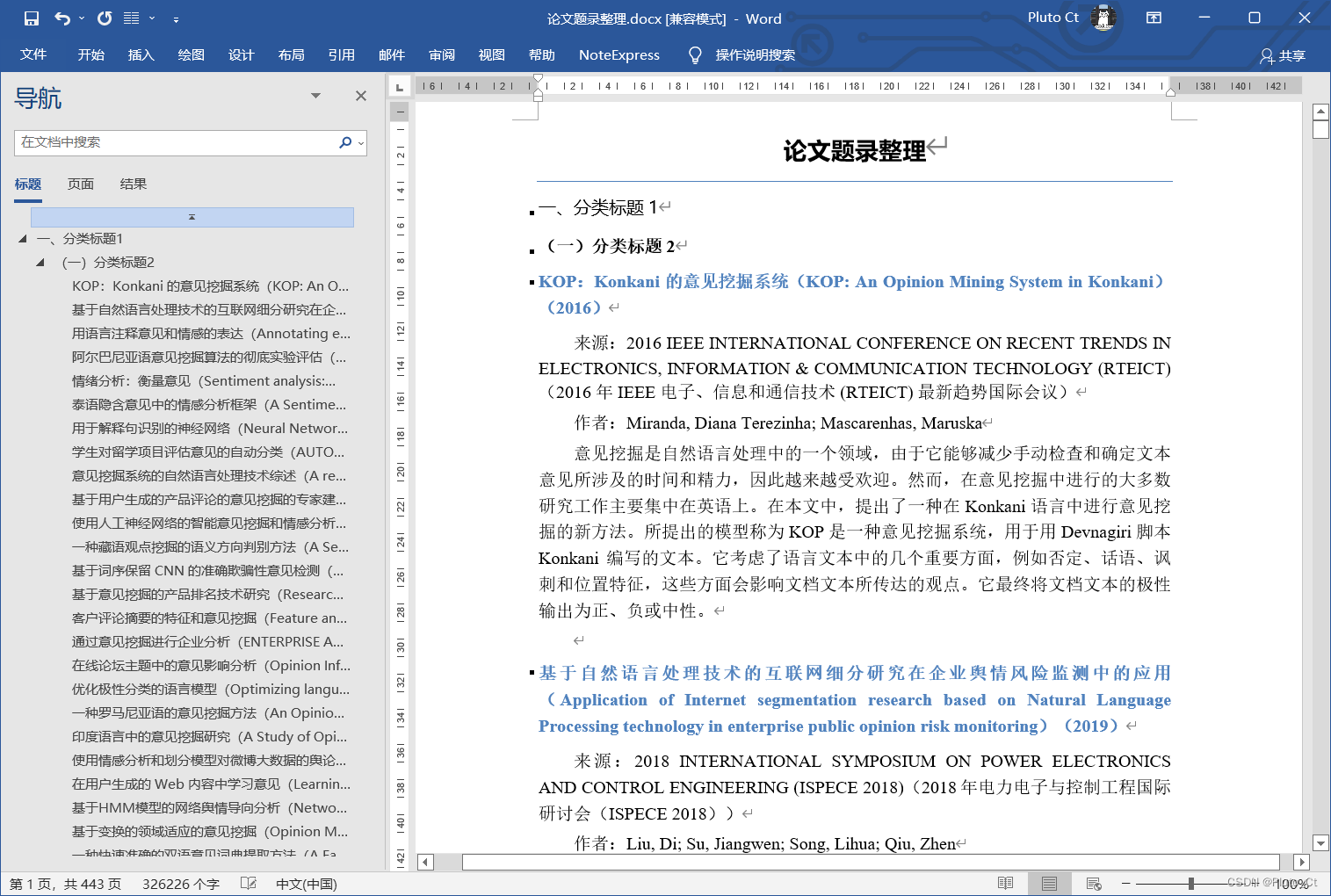Go to heading 阿尔巴尼亚语意见挖掘算法

209,358
